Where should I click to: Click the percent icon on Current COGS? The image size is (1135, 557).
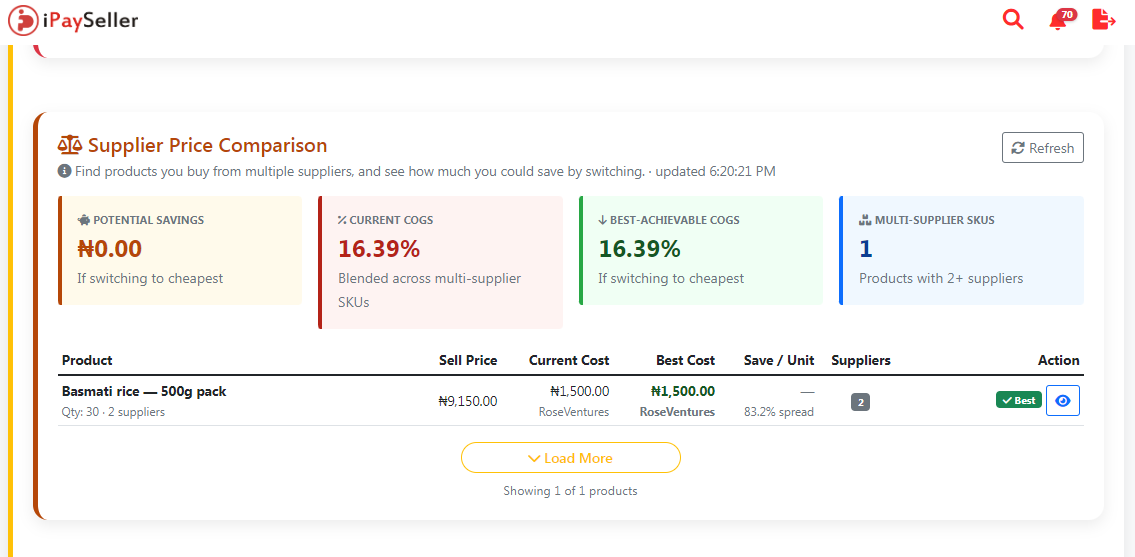(342, 220)
